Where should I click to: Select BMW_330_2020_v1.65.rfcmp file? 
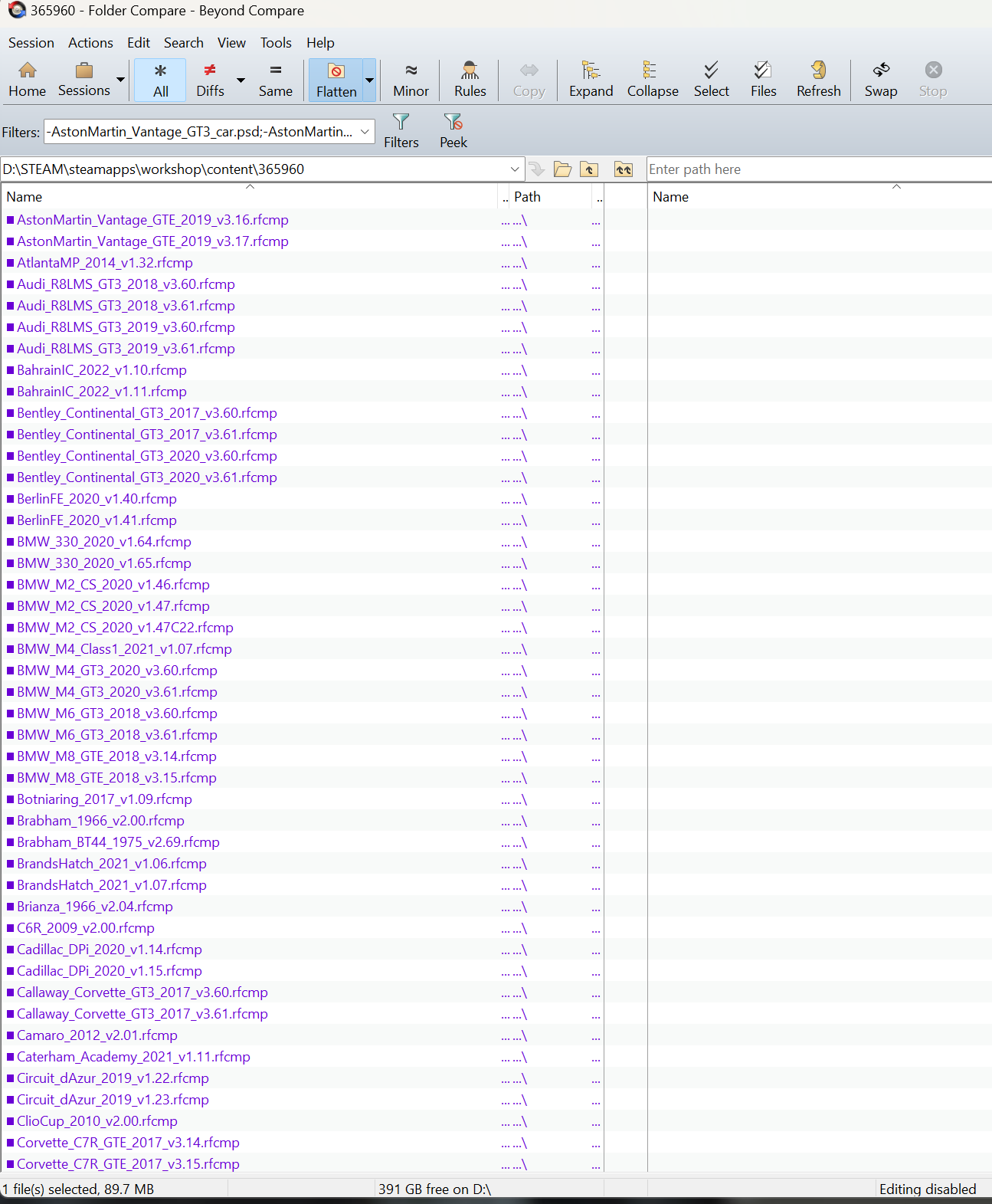[x=104, y=563]
